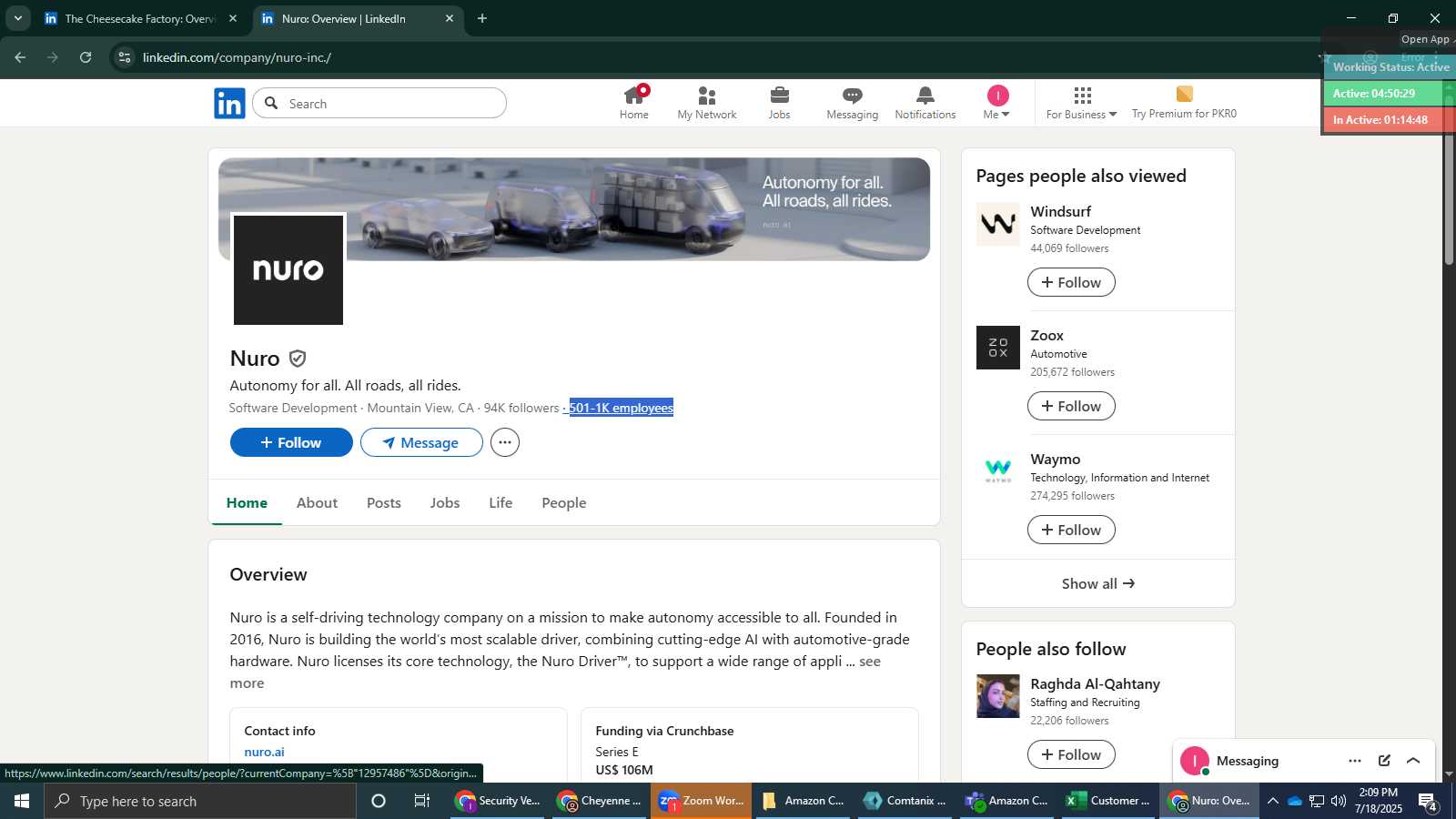
Task: View site information icon in address bar
Action: [125, 57]
